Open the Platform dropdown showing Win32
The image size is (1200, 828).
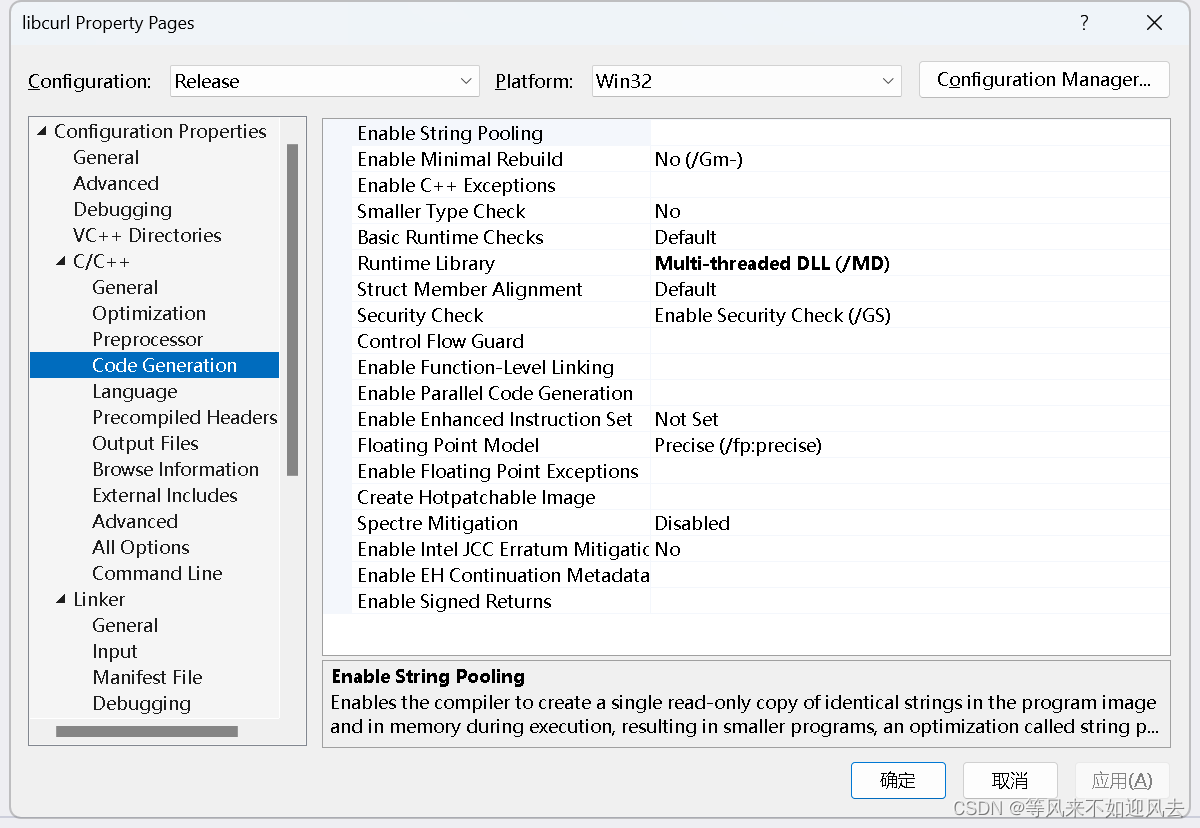746,81
